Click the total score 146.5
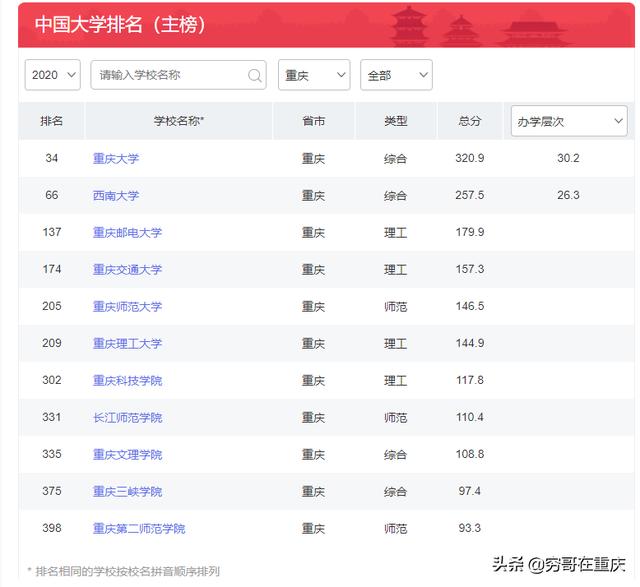Screen dimensions: 640x587 [470, 306]
